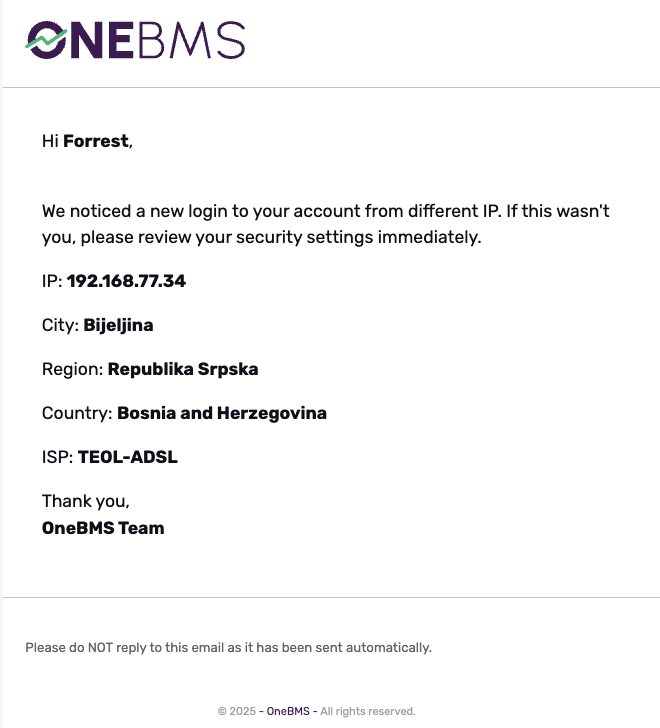The width and height of the screenshot is (660, 728).
Task: Click the © 2025 copyright text
Action: pos(237,711)
